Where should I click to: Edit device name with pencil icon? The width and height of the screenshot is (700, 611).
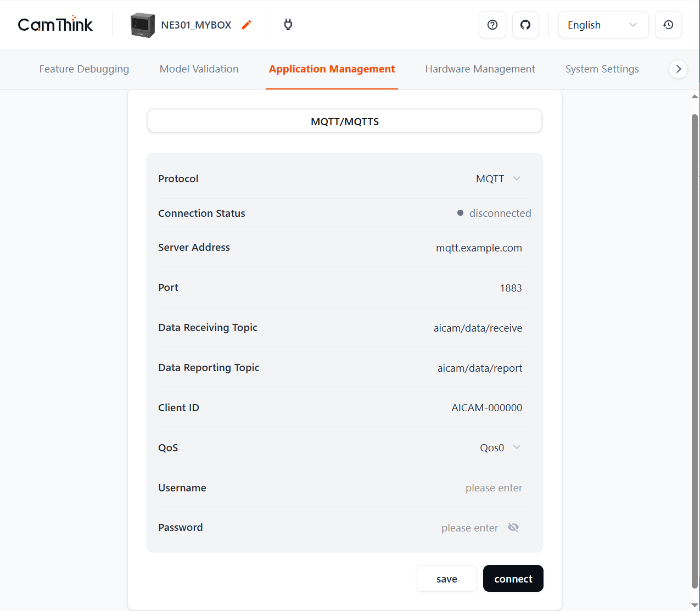(247, 25)
